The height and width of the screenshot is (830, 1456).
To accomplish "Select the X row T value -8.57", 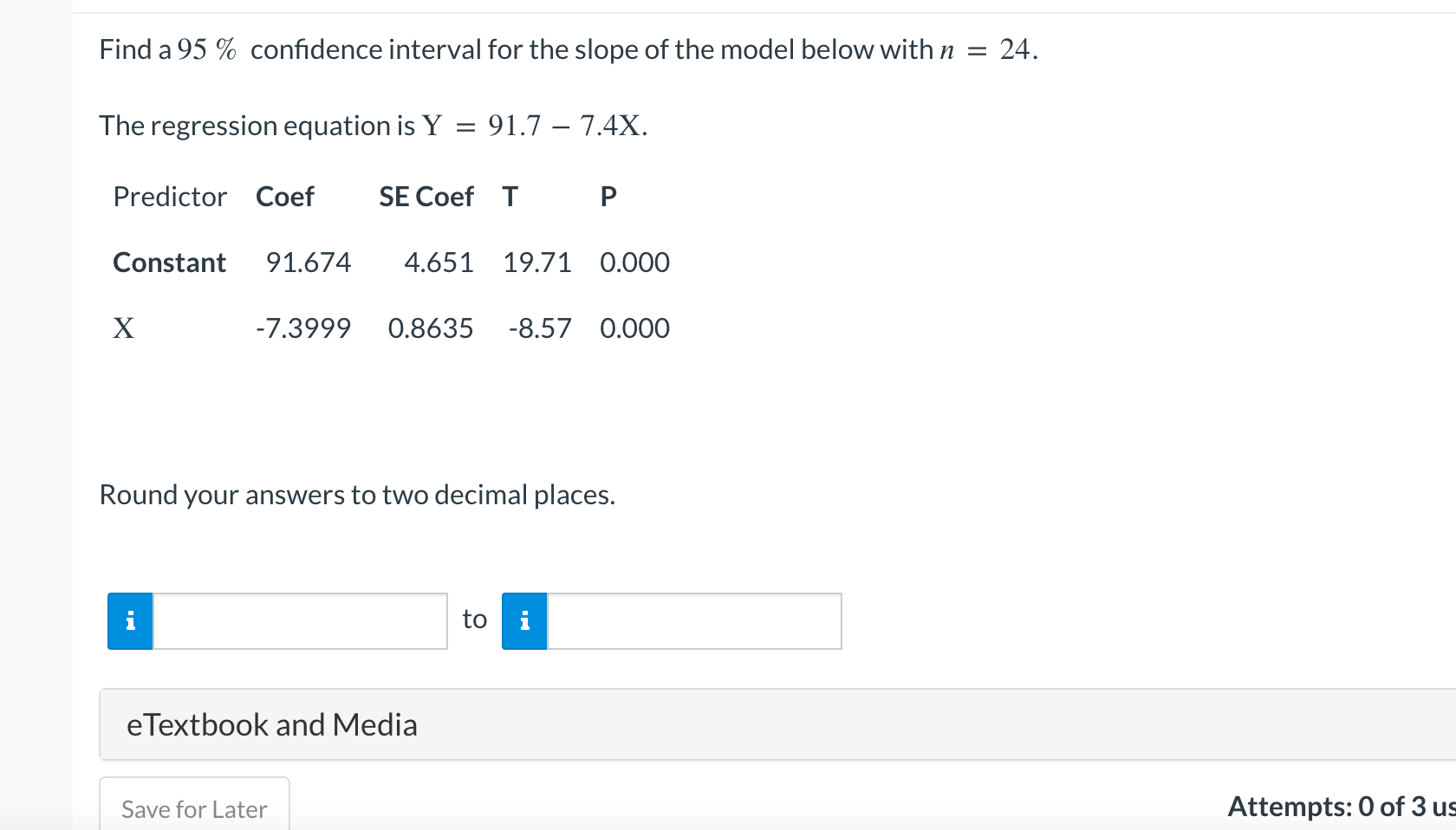I will click(540, 328).
